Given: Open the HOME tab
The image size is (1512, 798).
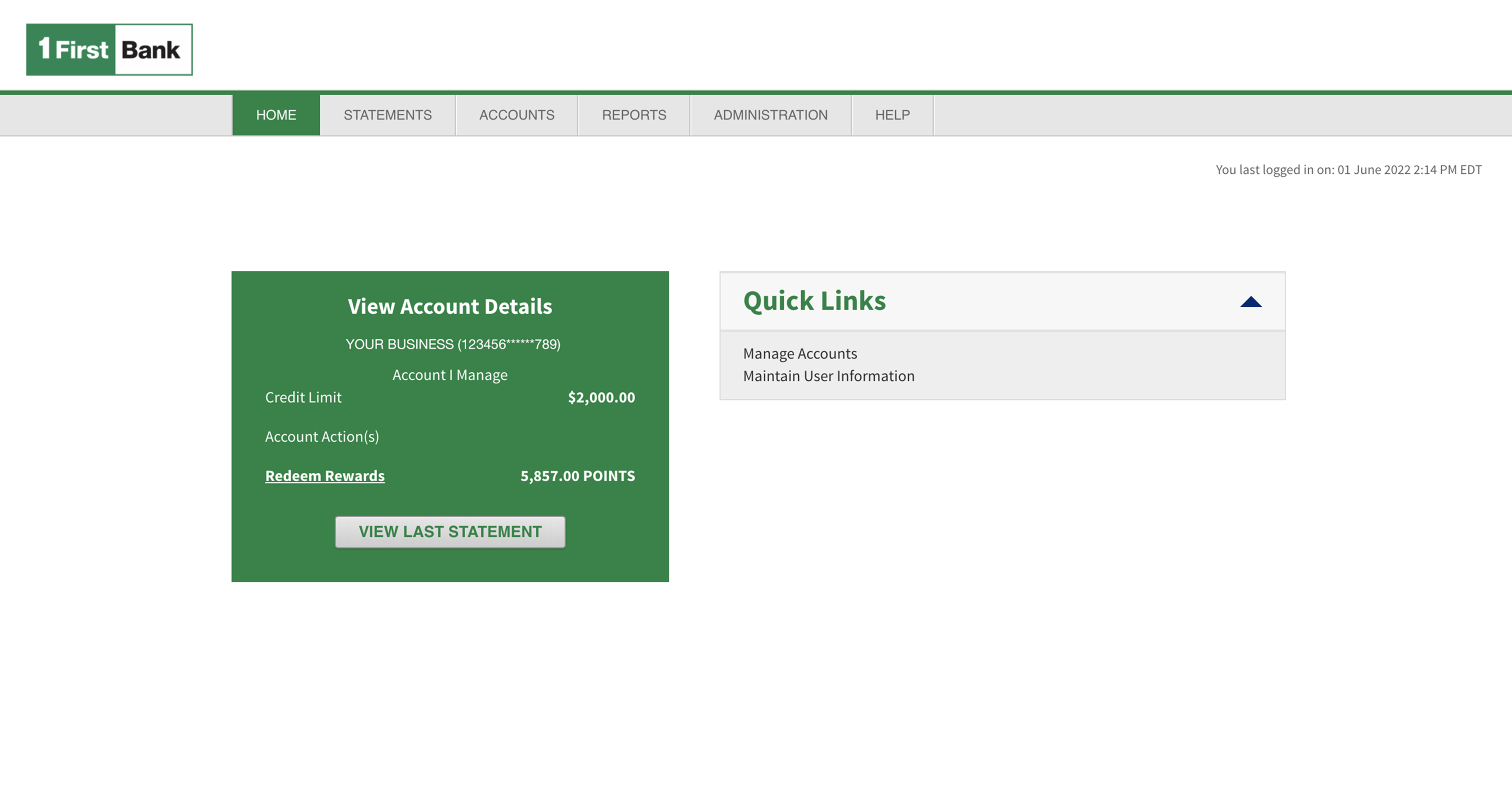Looking at the screenshot, I should [276, 115].
